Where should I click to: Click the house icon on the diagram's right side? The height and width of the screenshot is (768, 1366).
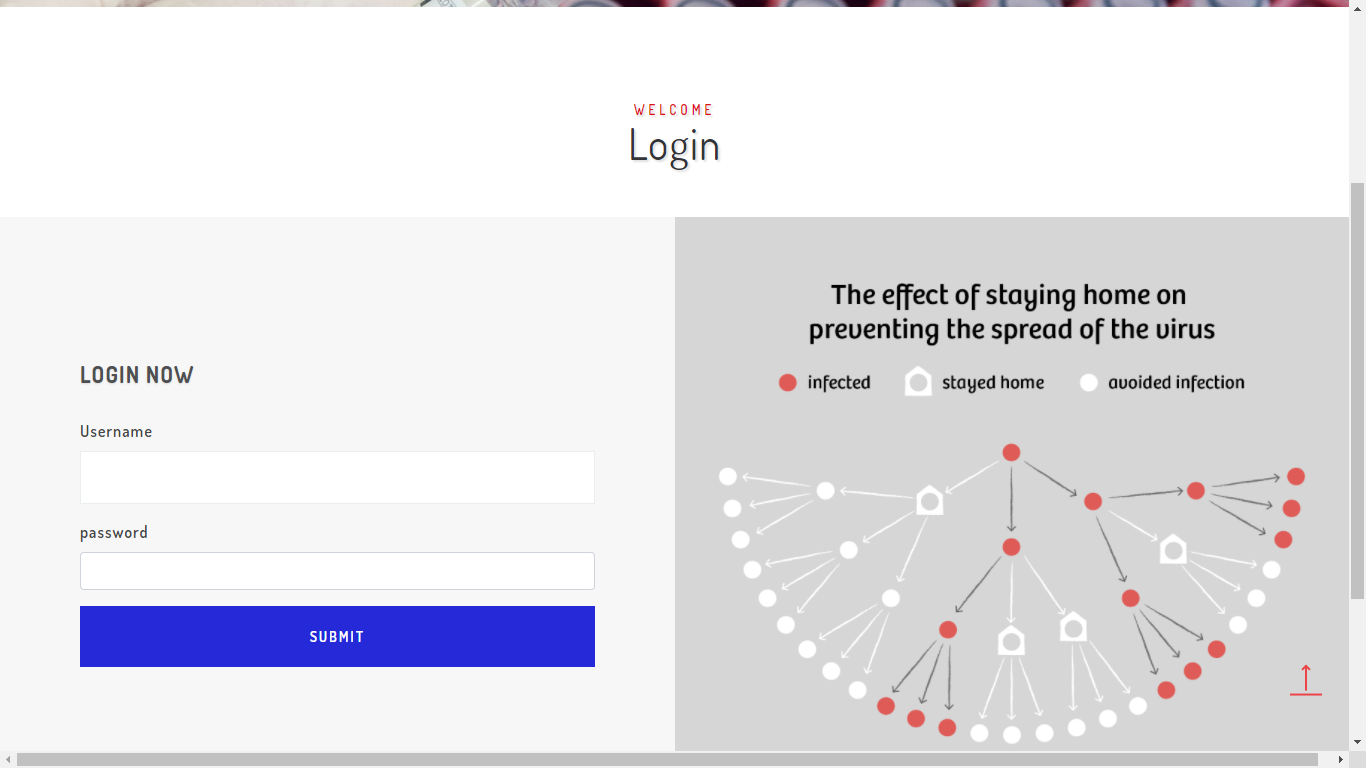click(x=1173, y=549)
